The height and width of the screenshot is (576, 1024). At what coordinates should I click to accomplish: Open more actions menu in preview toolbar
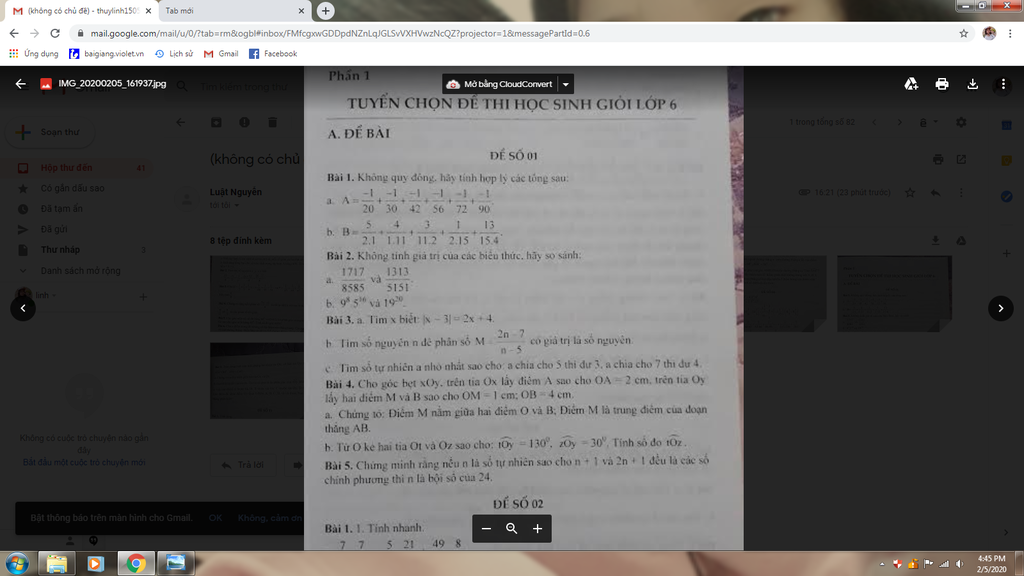pos(1003,84)
